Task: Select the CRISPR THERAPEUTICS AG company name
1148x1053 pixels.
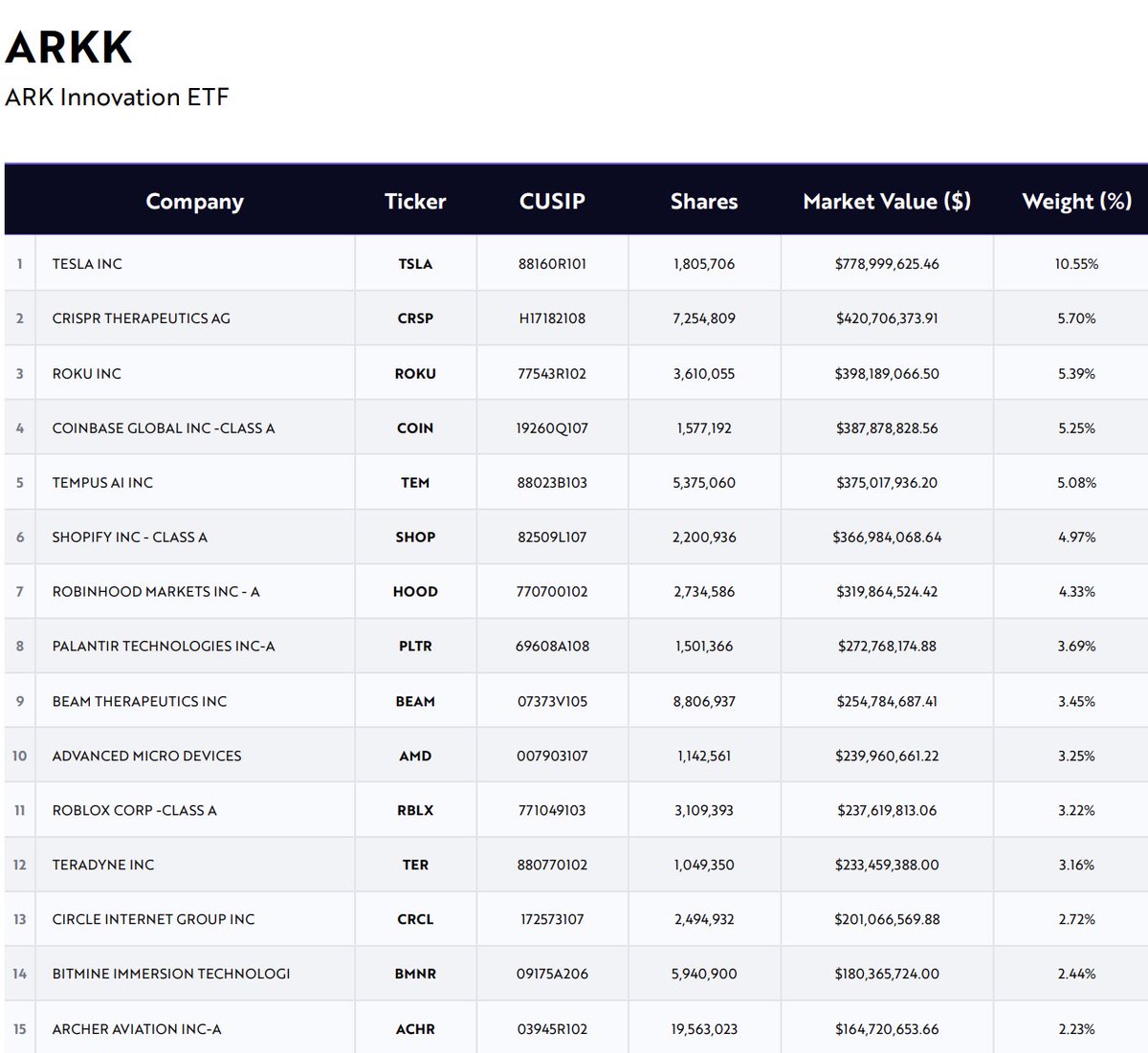Action: coord(142,318)
